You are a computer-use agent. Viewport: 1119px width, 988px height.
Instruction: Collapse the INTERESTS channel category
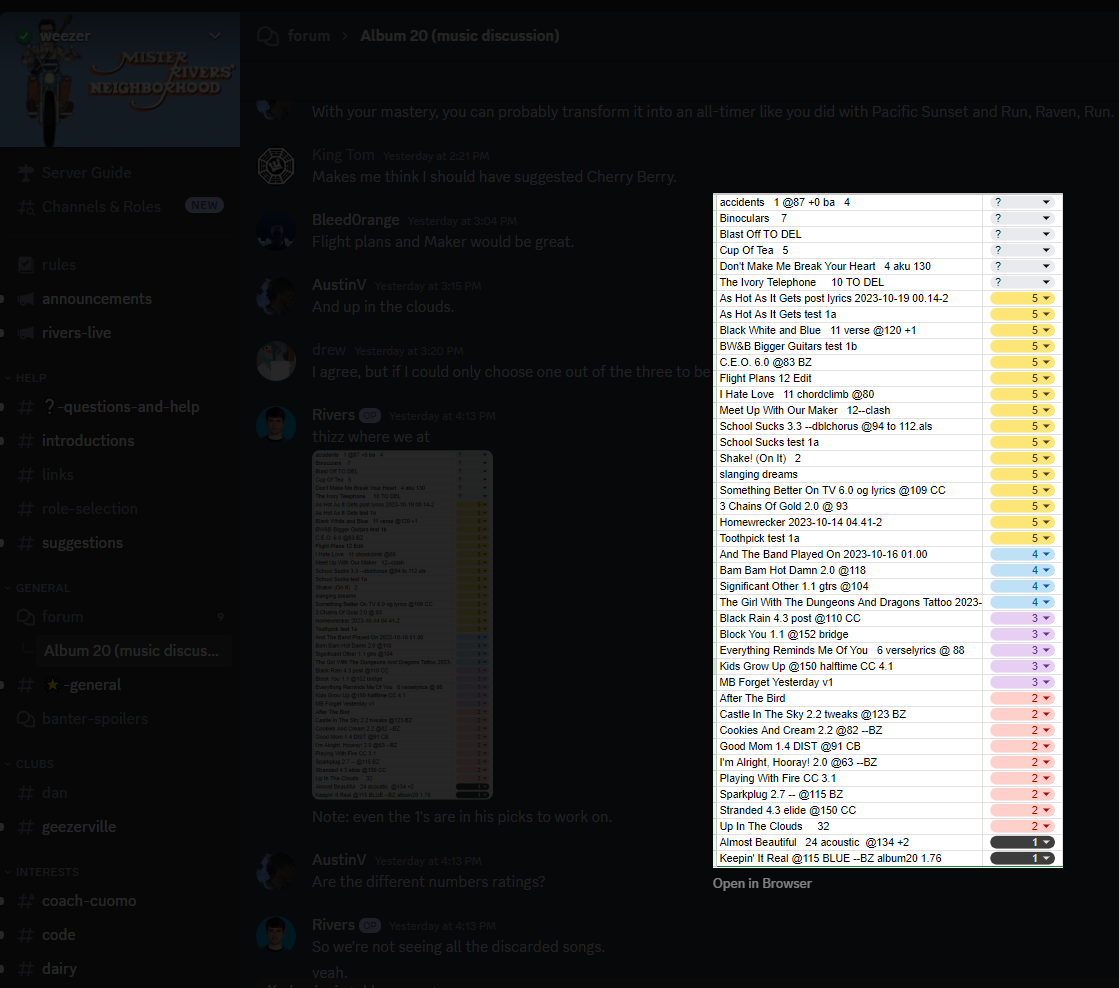[47, 872]
